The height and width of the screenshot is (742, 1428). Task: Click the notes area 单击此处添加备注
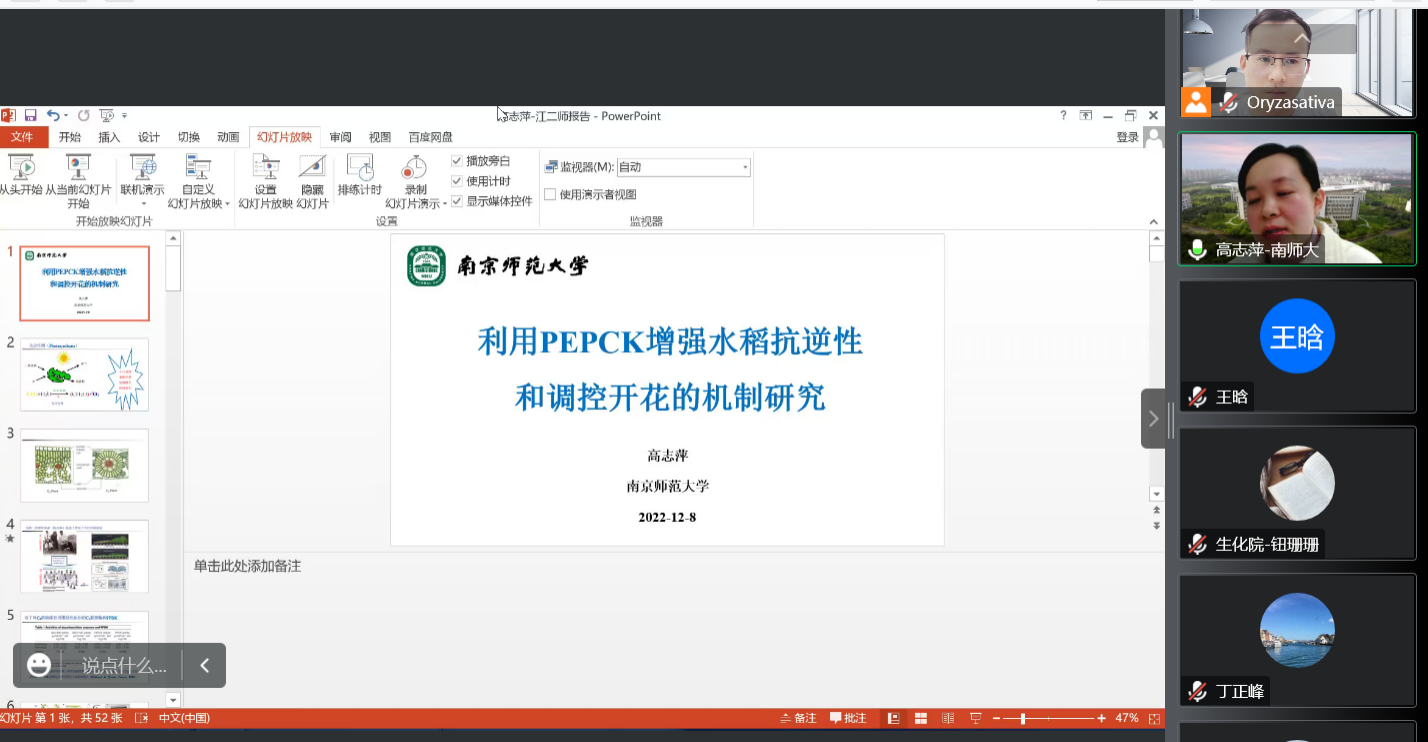tap(247, 566)
